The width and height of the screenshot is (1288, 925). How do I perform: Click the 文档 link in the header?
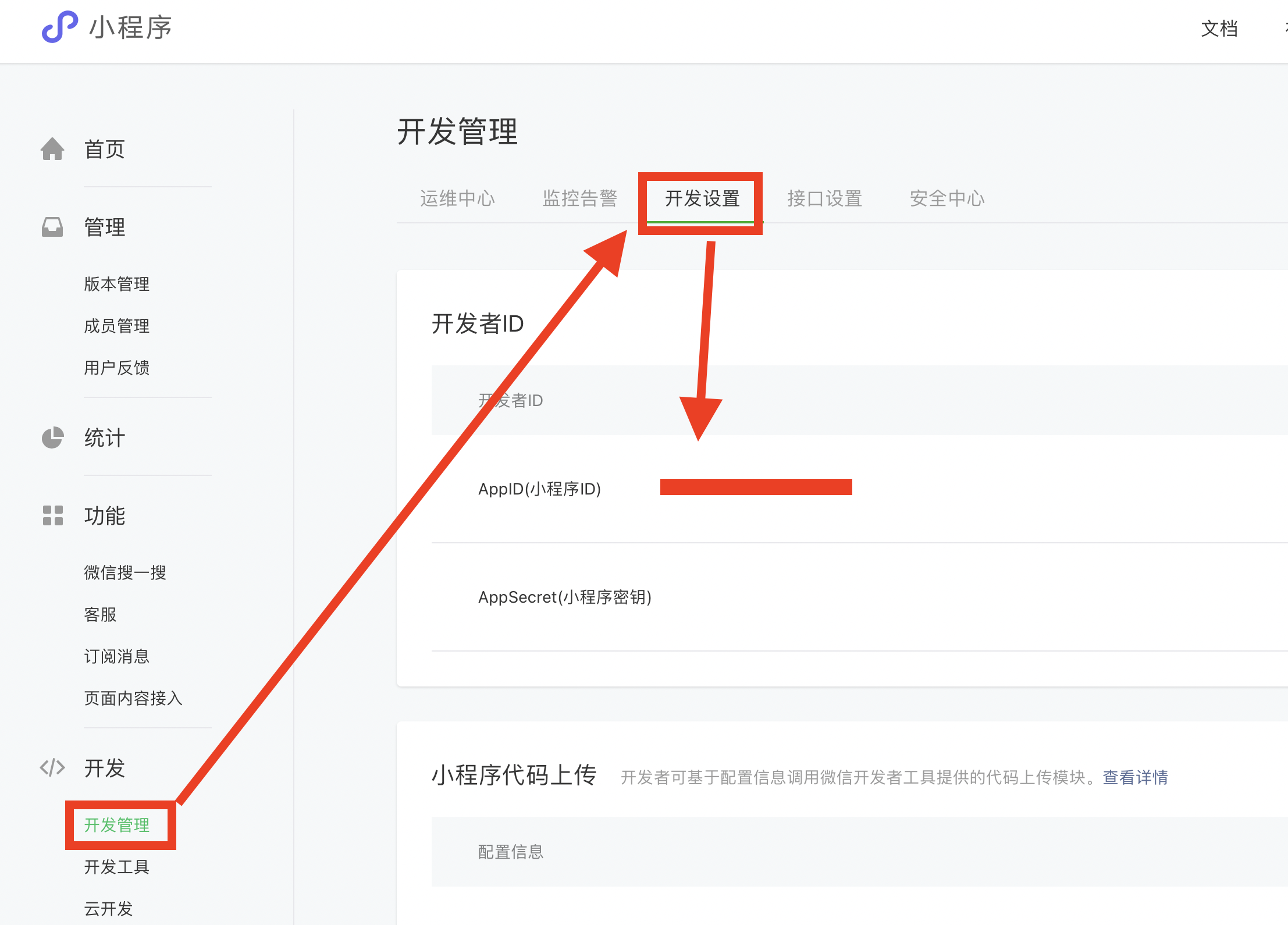1219,28
